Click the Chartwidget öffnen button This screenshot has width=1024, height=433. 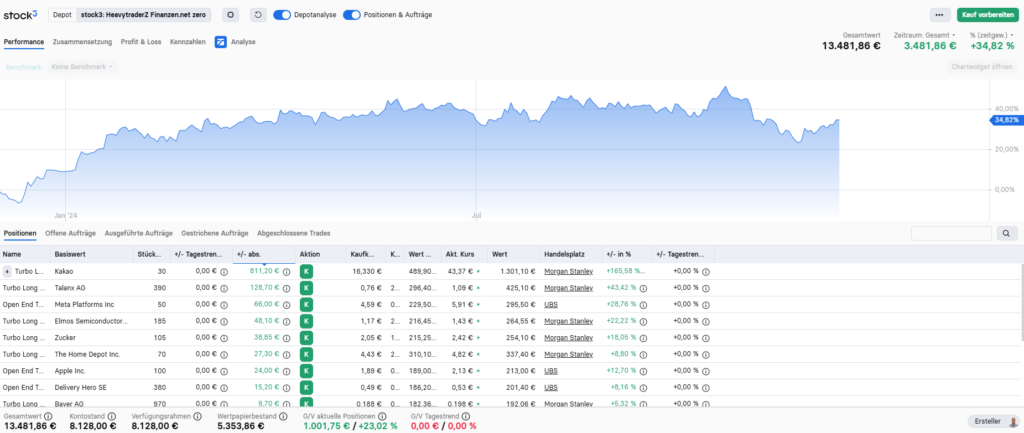(x=982, y=67)
